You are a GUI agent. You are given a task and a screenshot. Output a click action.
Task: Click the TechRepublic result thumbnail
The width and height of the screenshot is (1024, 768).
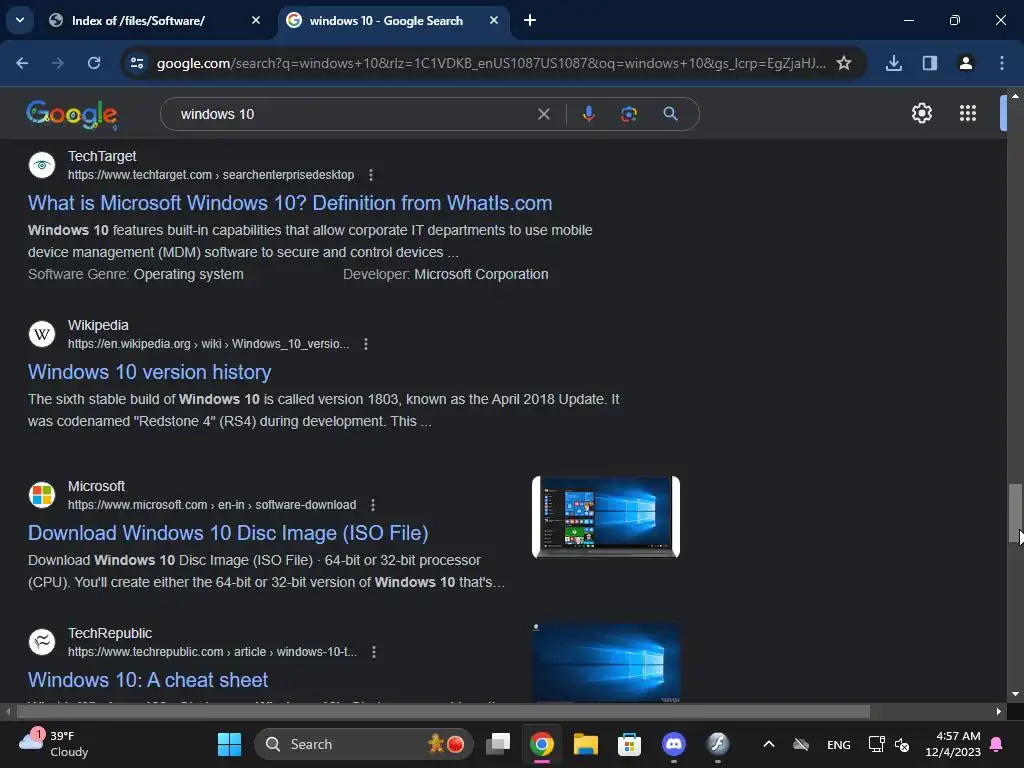tap(606, 662)
